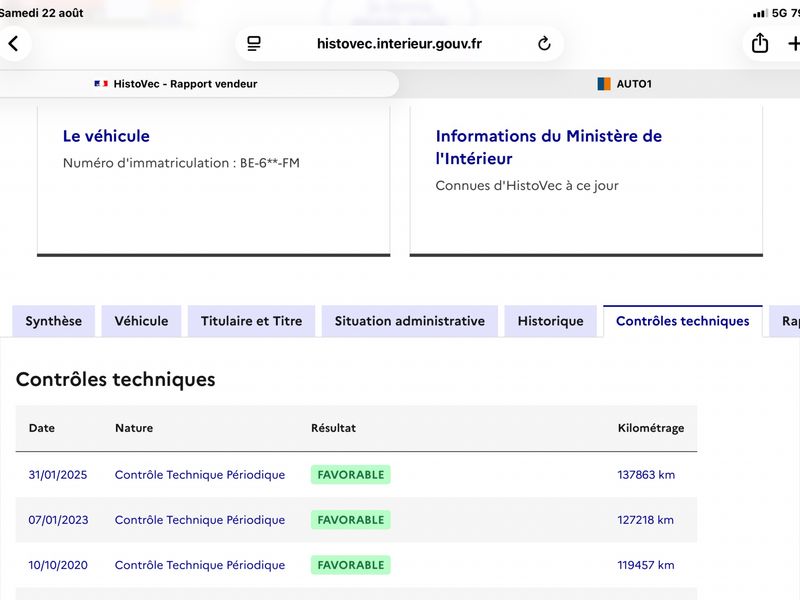Screen dimensions: 800x600
Task: Open the share sheet icon
Action: tap(760, 43)
